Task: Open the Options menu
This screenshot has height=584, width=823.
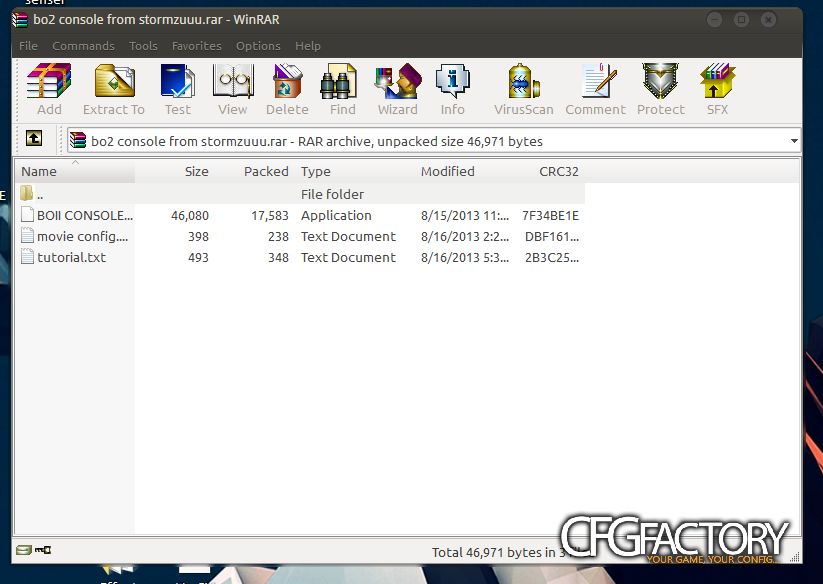Action: click(x=258, y=46)
